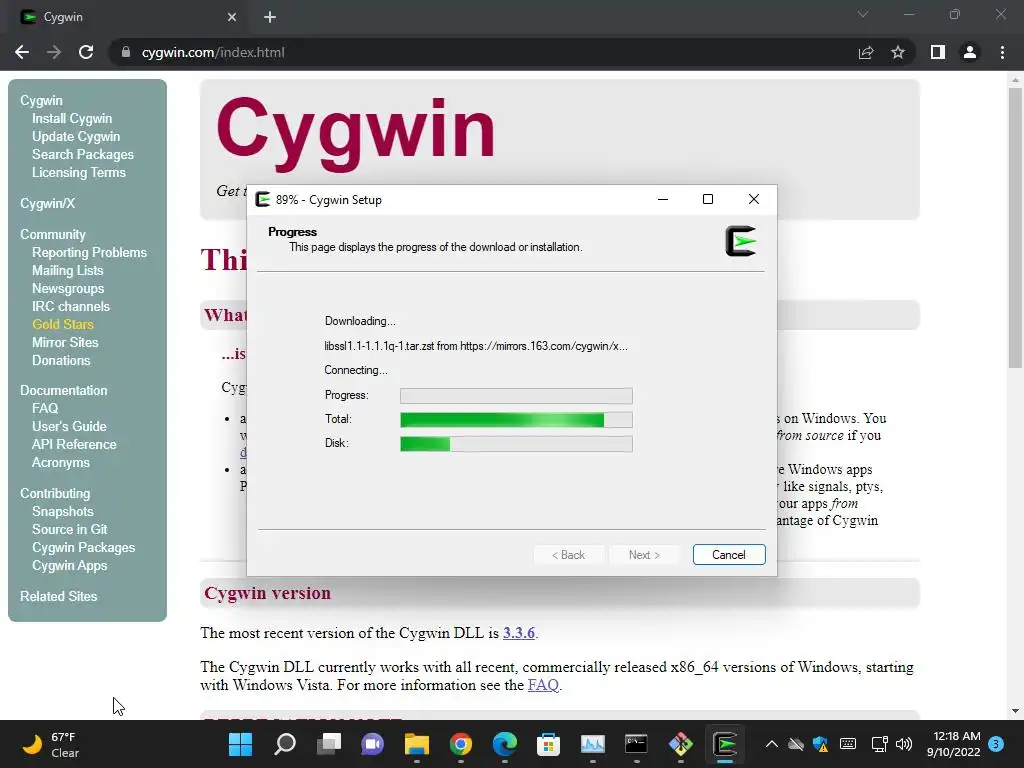Viewport: 1024px width, 768px height.
Task: Open Reporting Problems page
Action: [89, 252]
